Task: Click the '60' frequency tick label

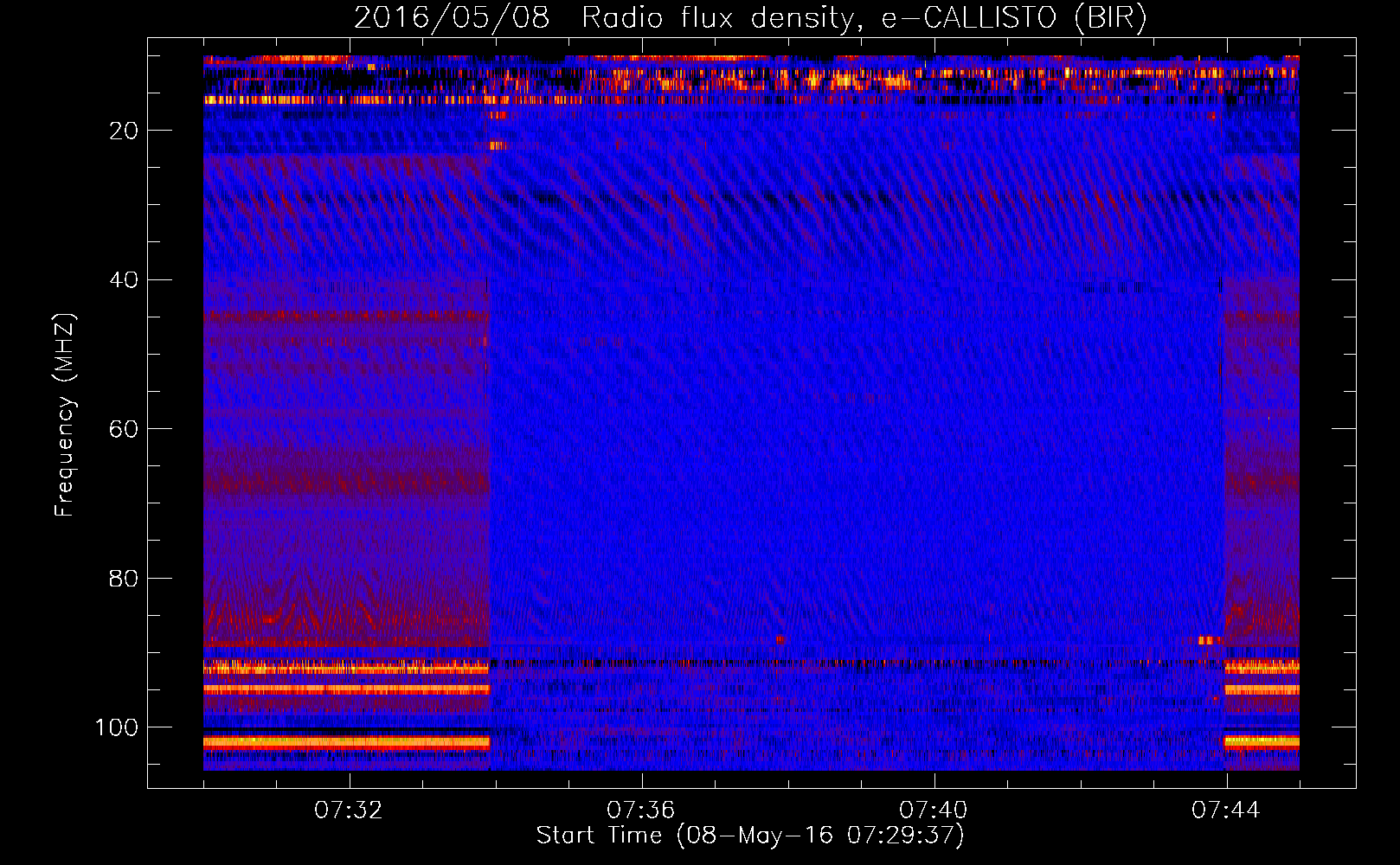Action: pyautogui.click(x=124, y=429)
